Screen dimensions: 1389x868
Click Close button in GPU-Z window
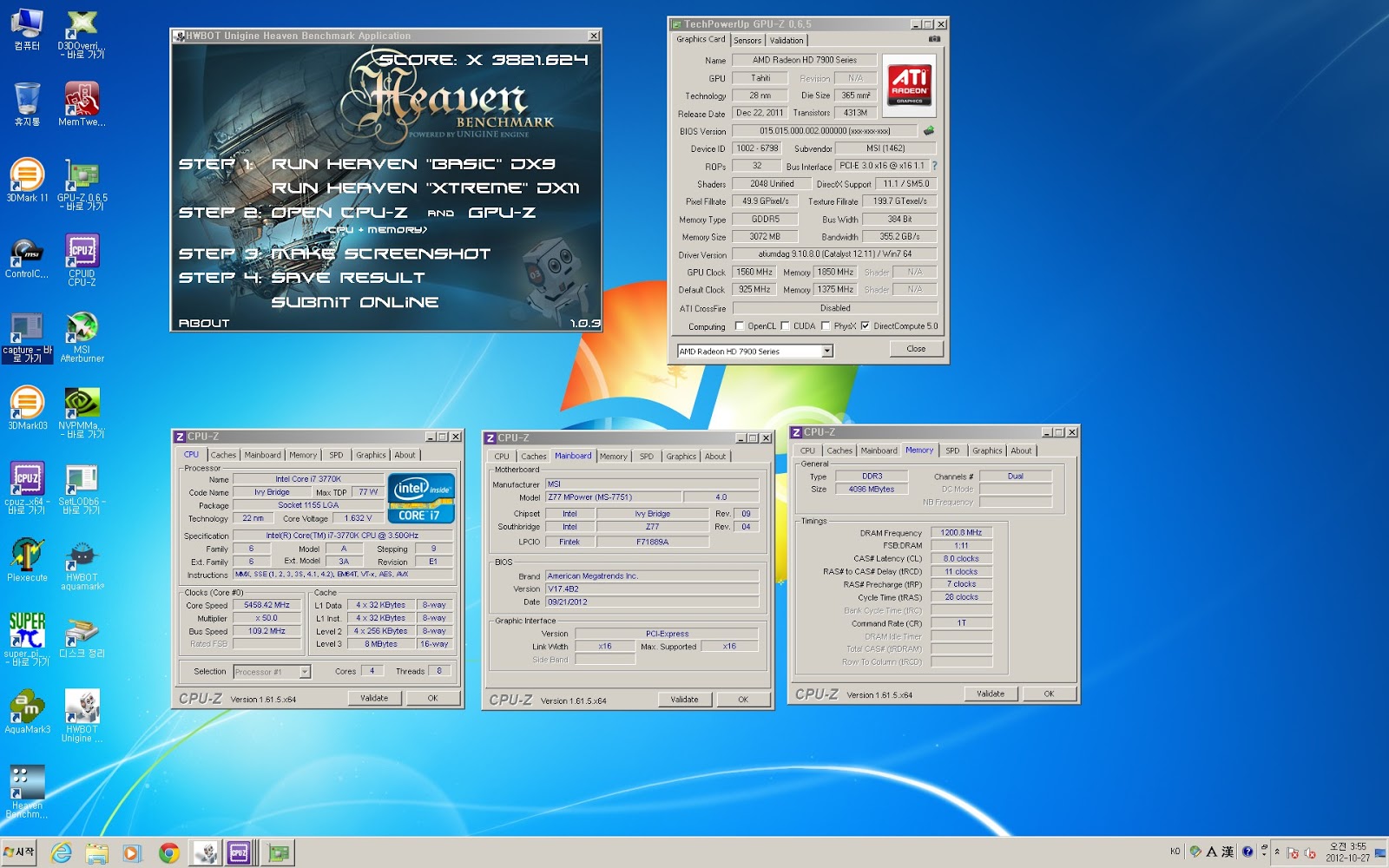tap(916, 349)
